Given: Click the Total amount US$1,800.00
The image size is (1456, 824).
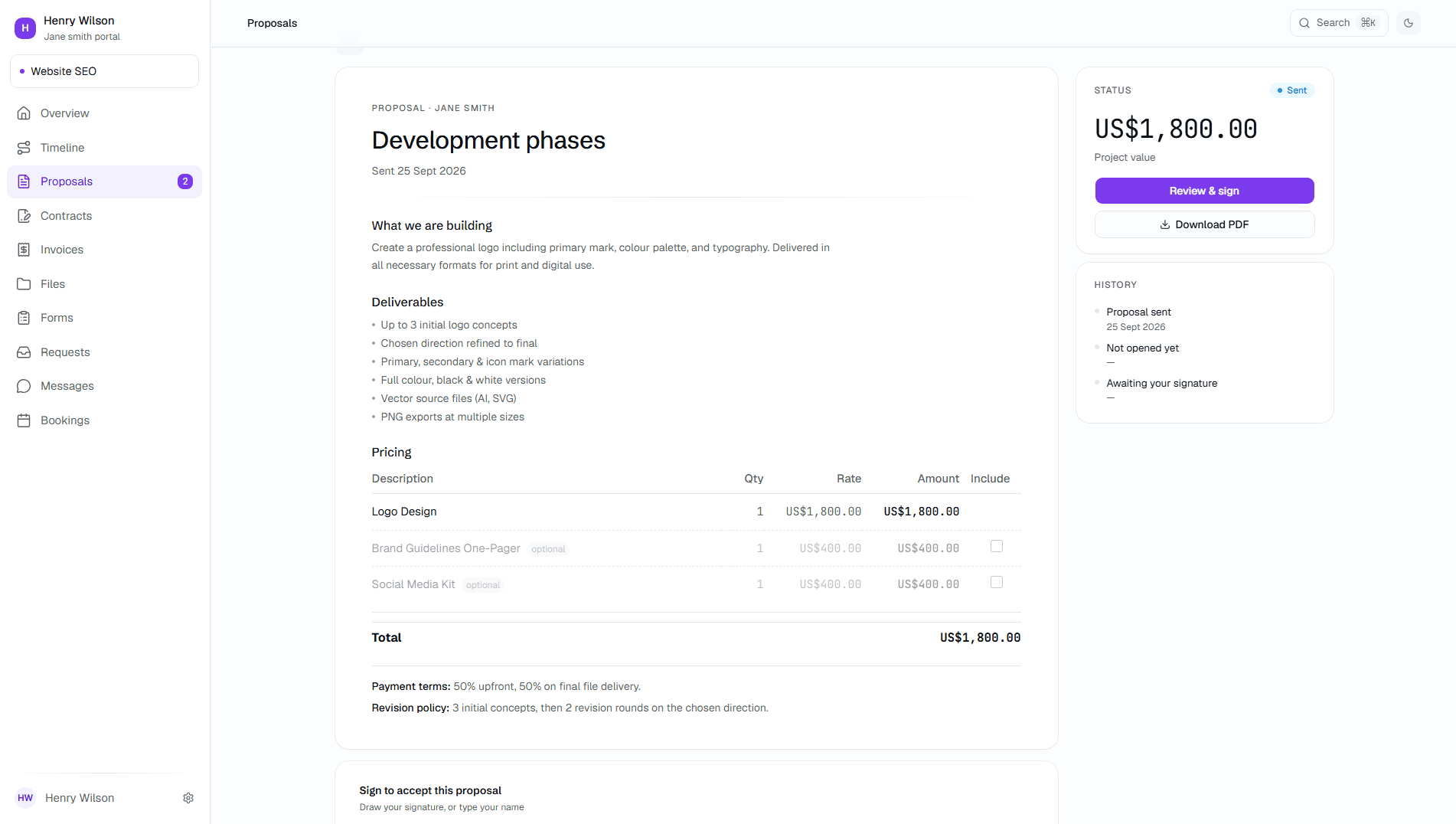Looking at the screenshot, I should point(980,637).
